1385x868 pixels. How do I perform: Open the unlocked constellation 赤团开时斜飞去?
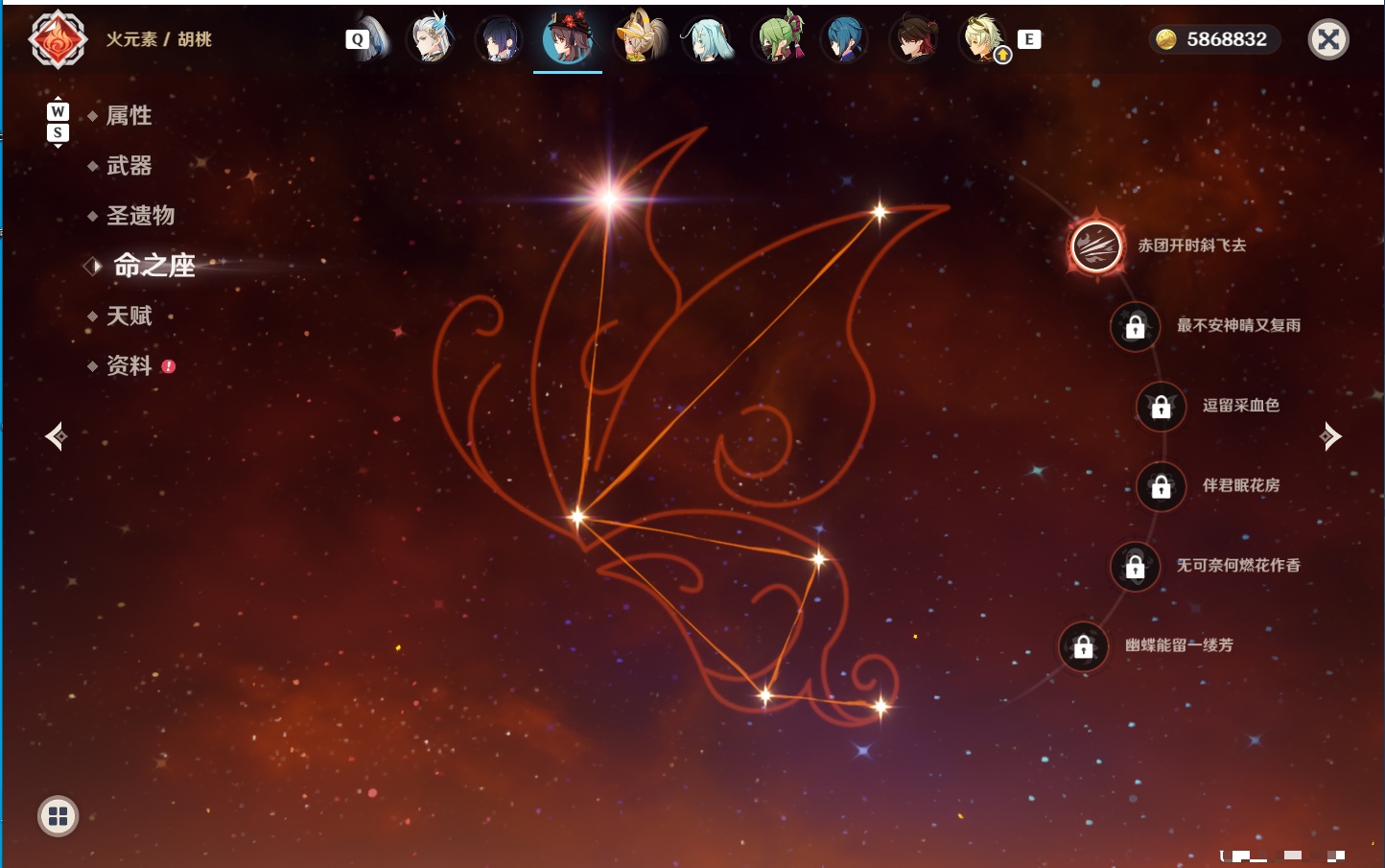click(1096, 246)
